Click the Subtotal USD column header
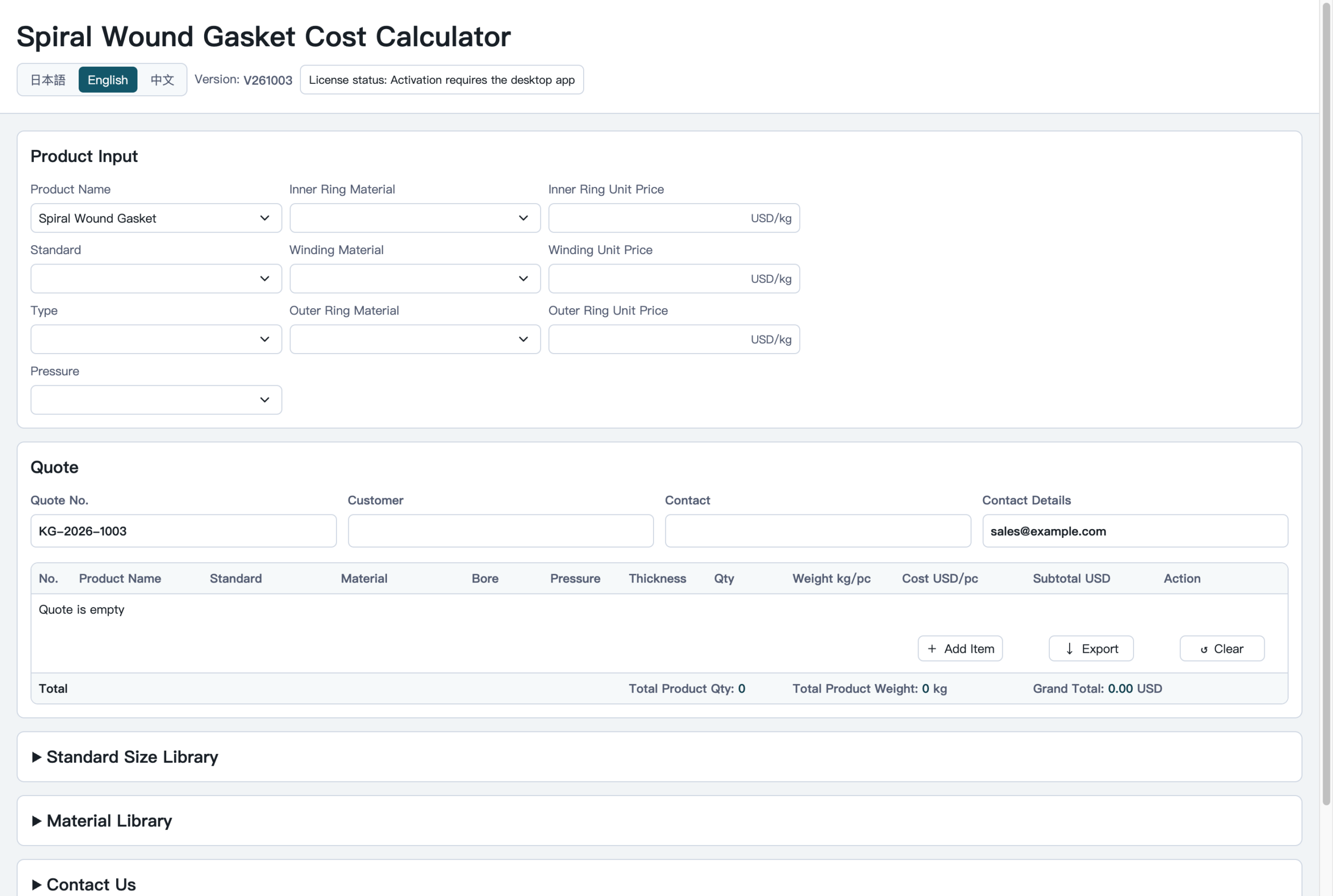Image resolution: width=1333 pixels, height=896 pixels. (1071, 578)
